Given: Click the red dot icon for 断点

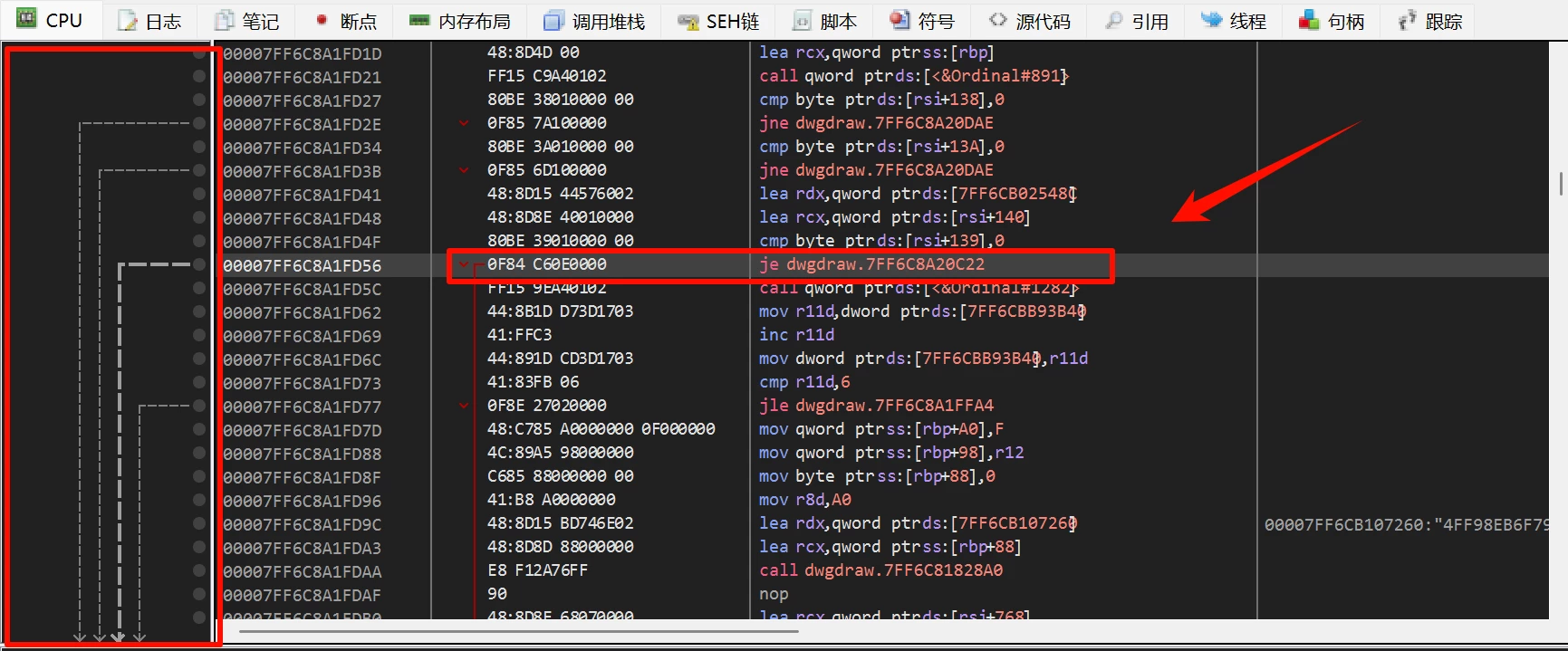Looking at the screenshot, I should [x=322, y=21].
